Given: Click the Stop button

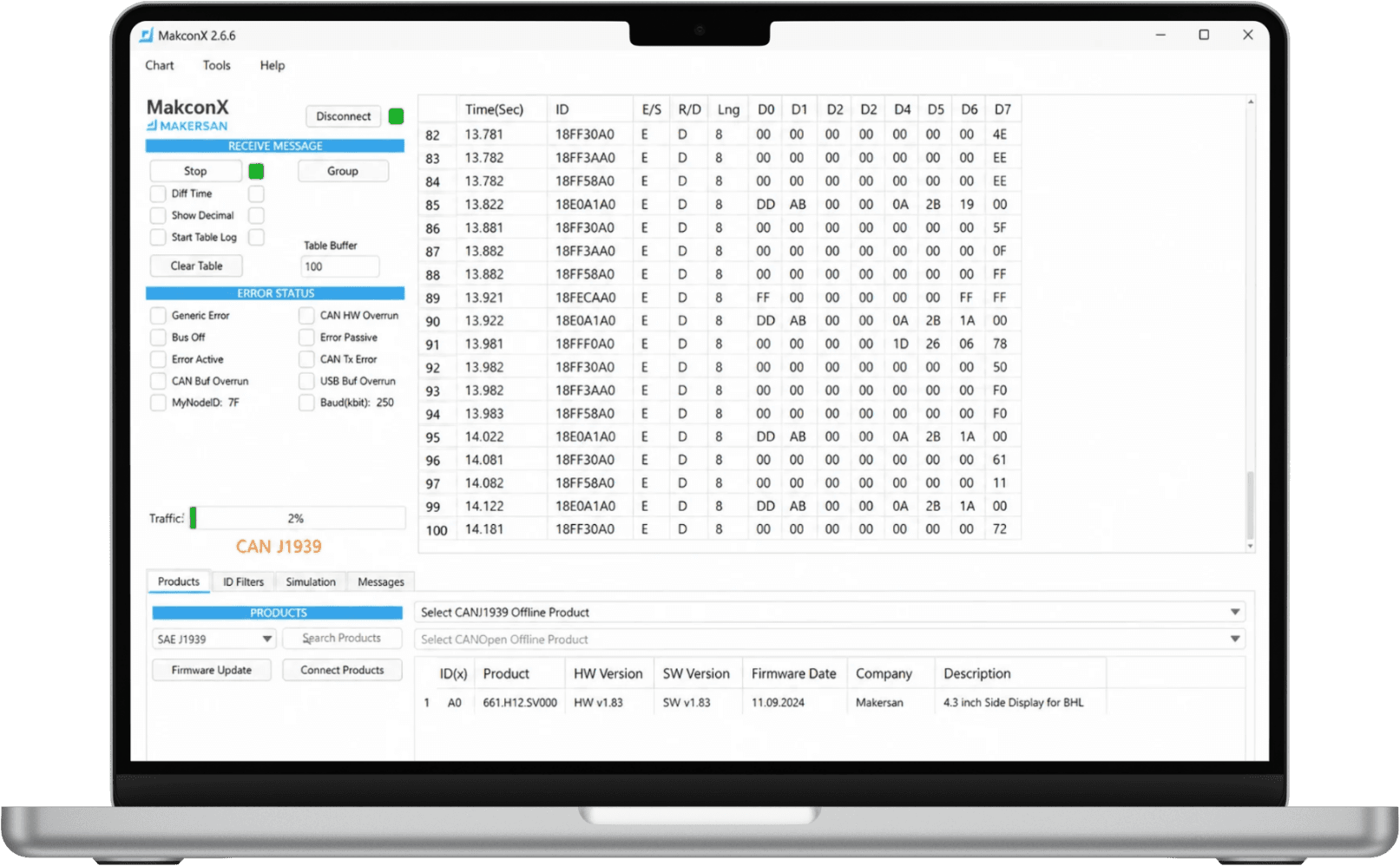Looking at the screenshot, I should pyautogui.click(x=195, y=171).
